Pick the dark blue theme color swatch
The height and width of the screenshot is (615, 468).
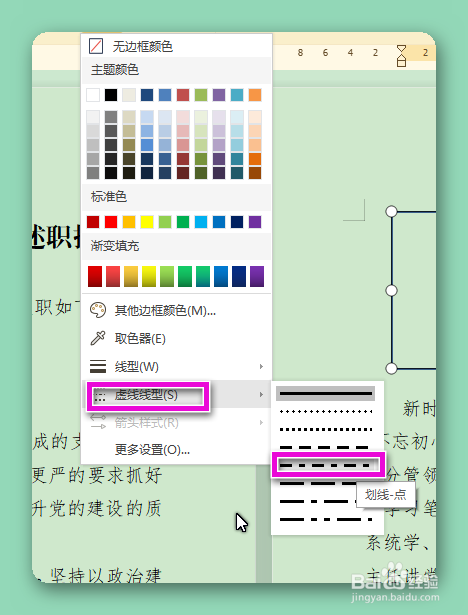click(147, 95)
